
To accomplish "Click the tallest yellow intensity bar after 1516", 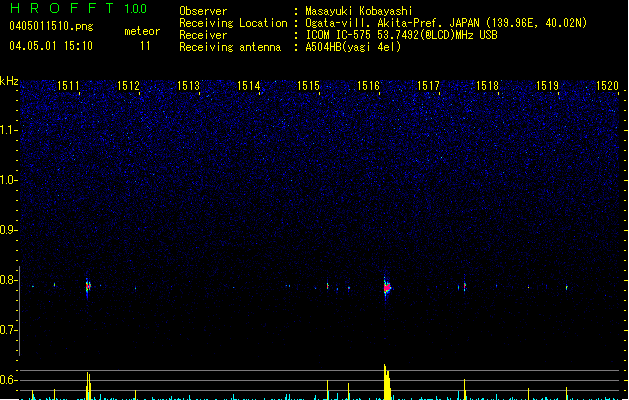I will 387,382.
